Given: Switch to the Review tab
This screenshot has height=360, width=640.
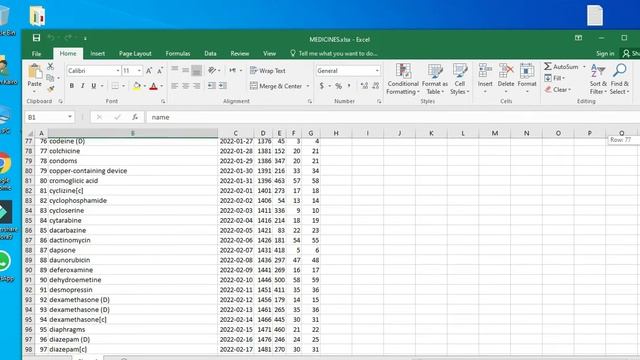Looking at the screenshot, I should coord(240,53).
